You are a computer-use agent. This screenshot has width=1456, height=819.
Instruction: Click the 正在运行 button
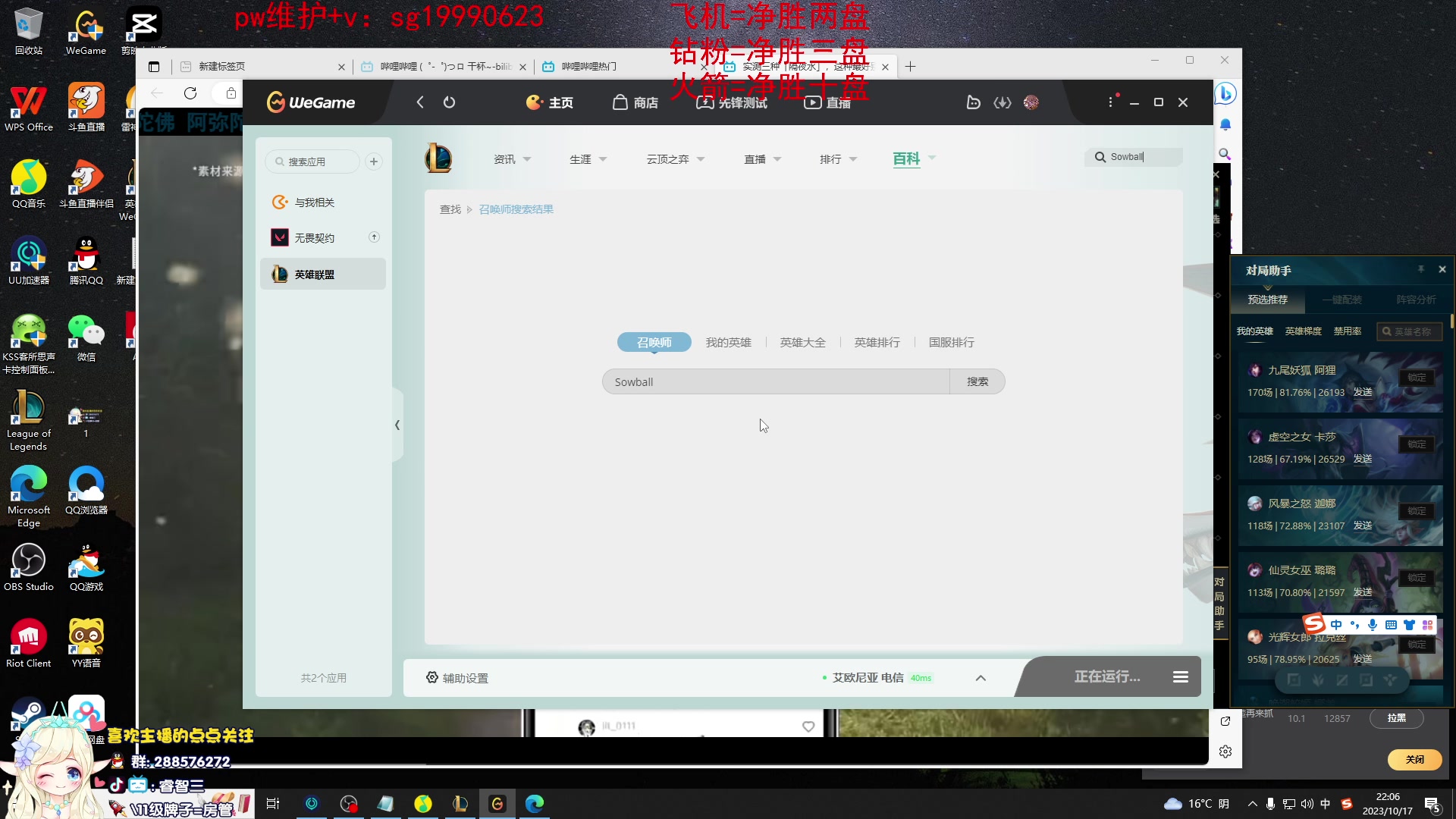1107,676
